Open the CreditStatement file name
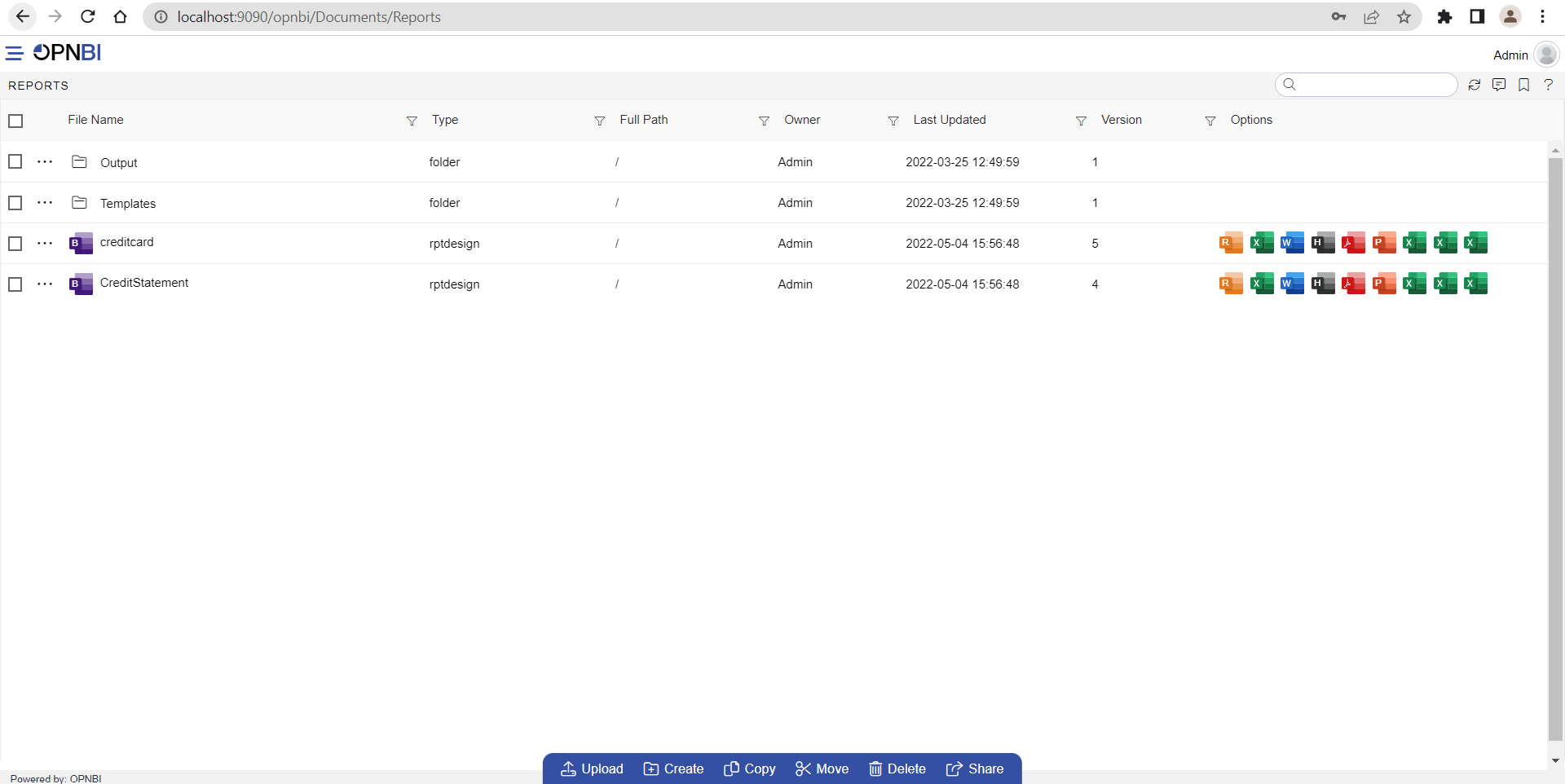Image resolution: width=1565 pixels, height=784 pixels. [144, 283]
